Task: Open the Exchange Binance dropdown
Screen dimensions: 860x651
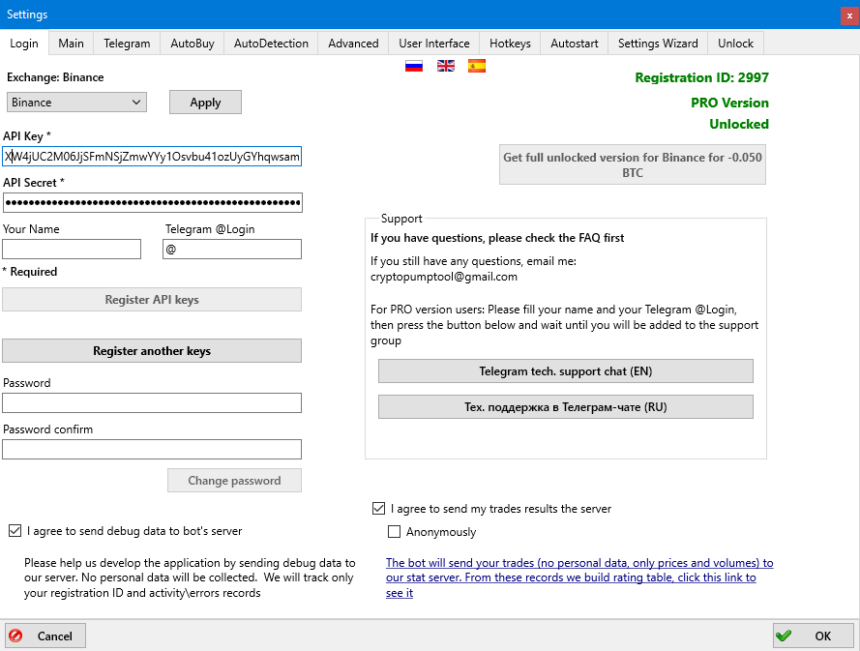Action: pos(77,102)
